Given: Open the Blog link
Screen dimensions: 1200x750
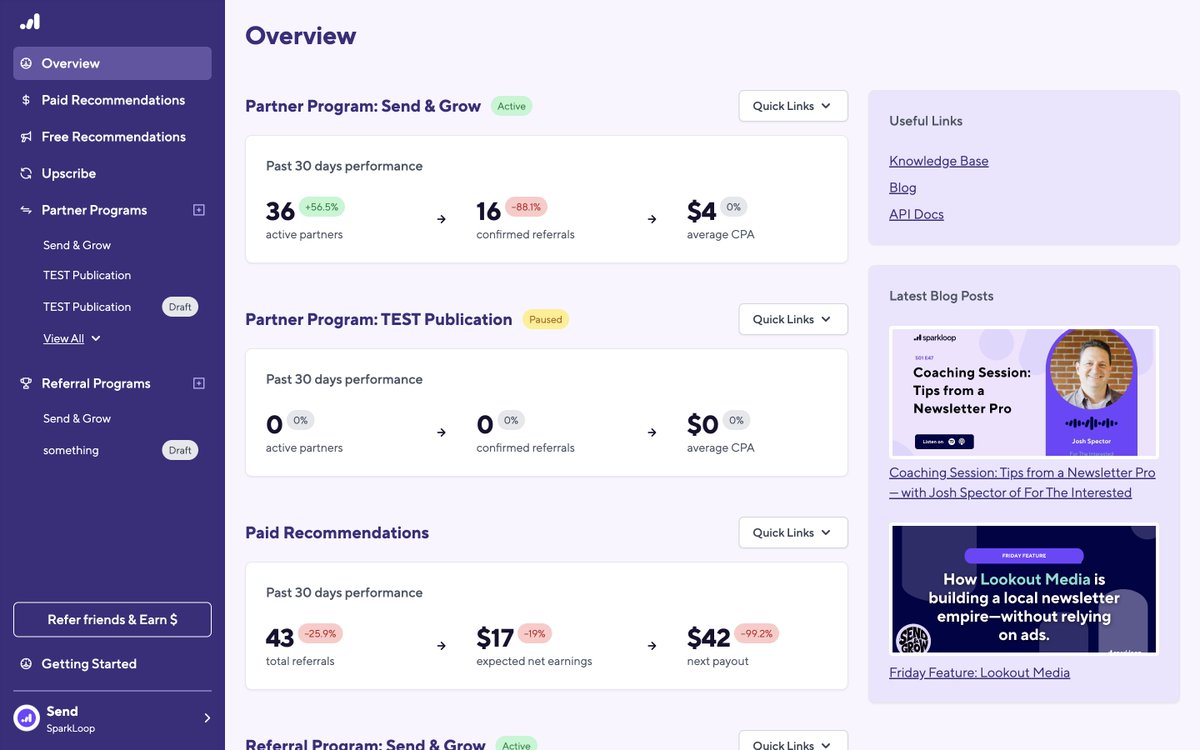Looking at the screenshot, I should coord(903,188).
